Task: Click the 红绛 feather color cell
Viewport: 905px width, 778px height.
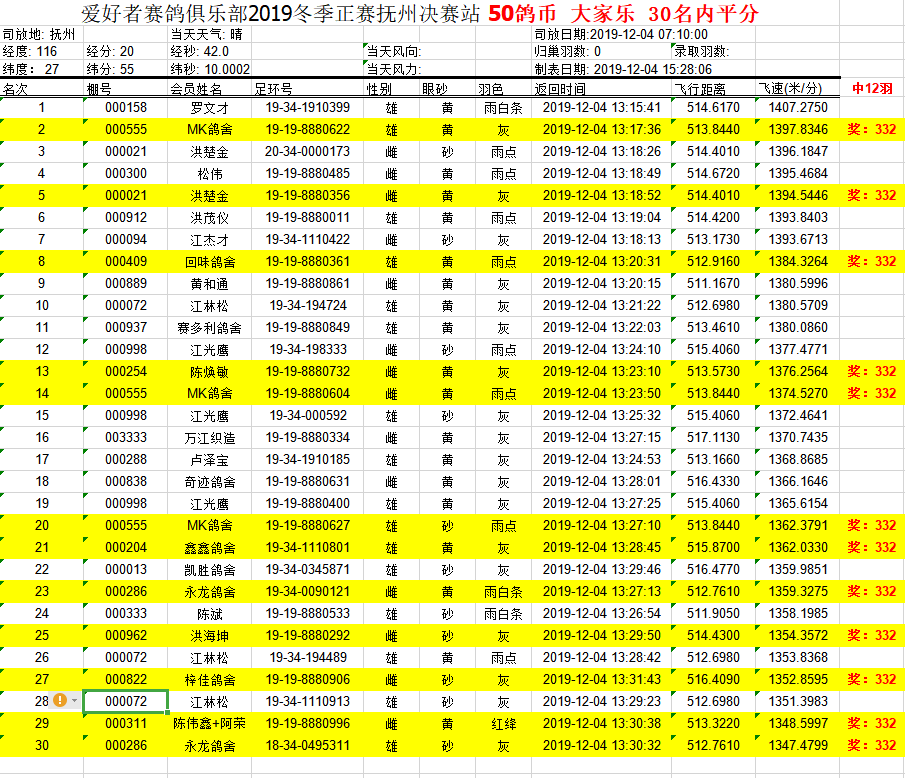Action: click(x=503, y=724)
